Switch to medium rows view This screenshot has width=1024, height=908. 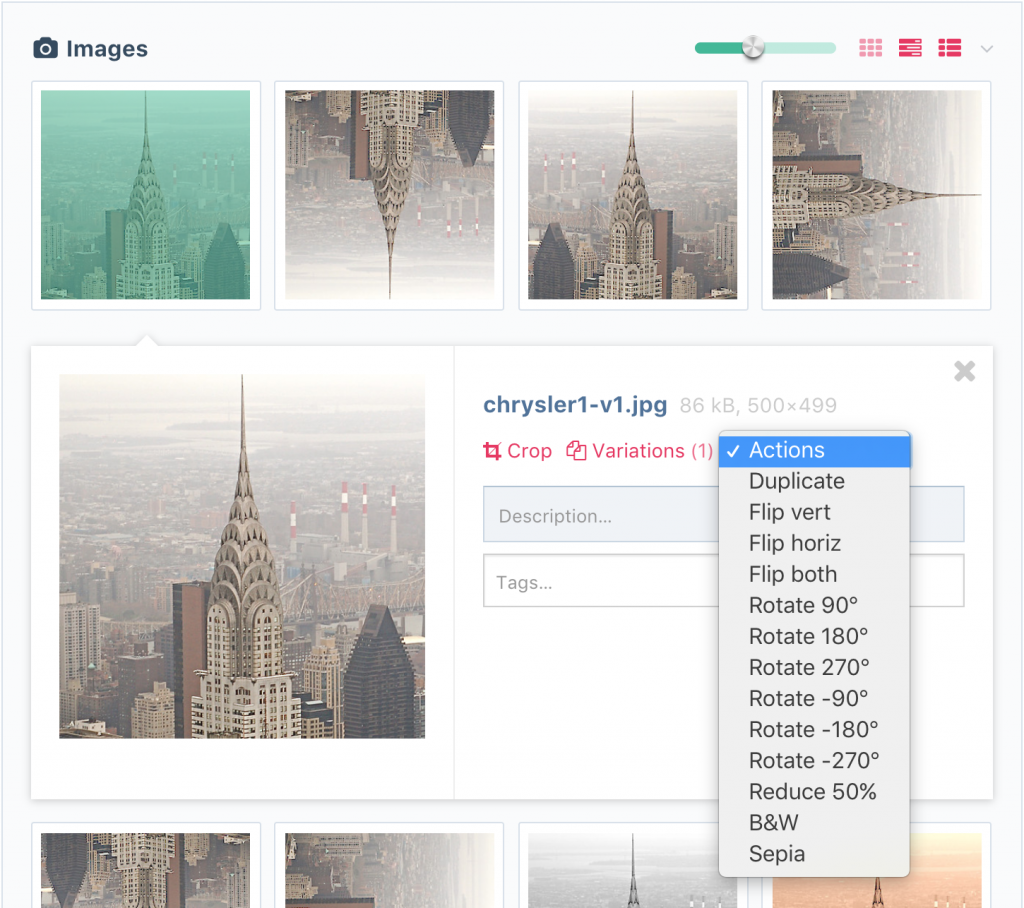[910, 48]
